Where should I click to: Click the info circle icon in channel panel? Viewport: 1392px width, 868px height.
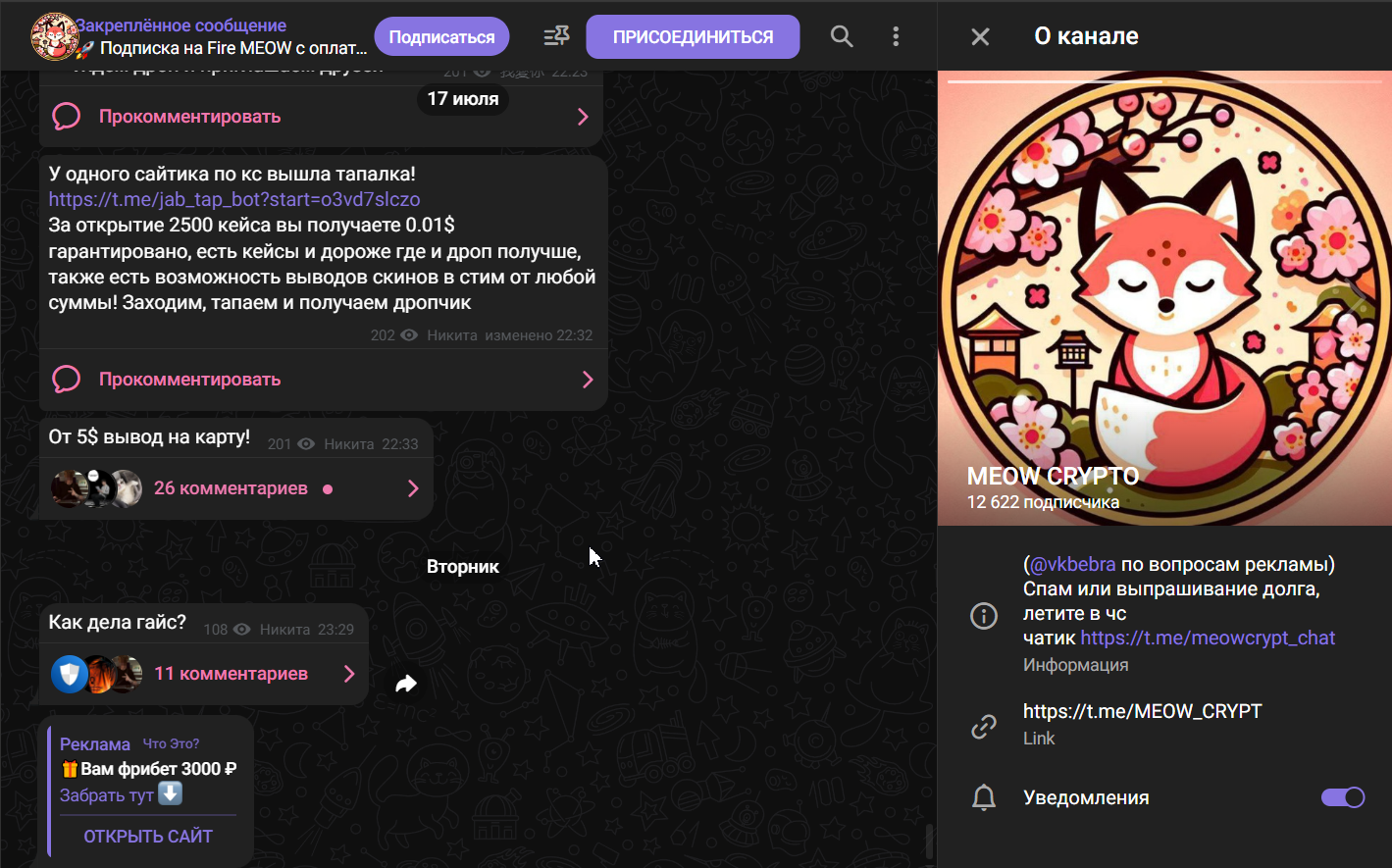tap(984, 615)
